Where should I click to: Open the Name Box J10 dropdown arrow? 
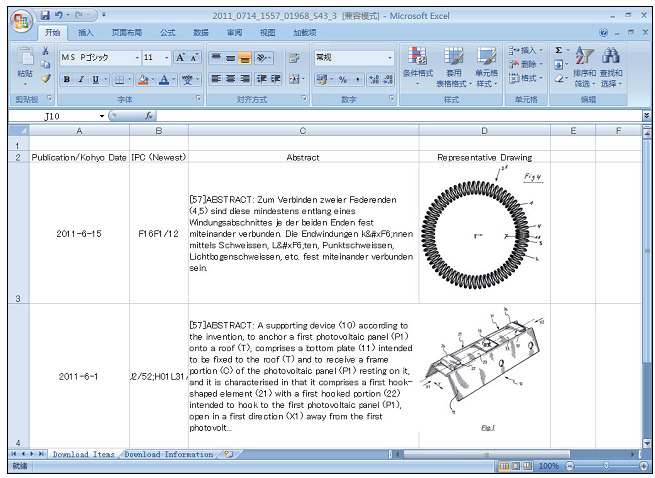(x=102, y=116)
